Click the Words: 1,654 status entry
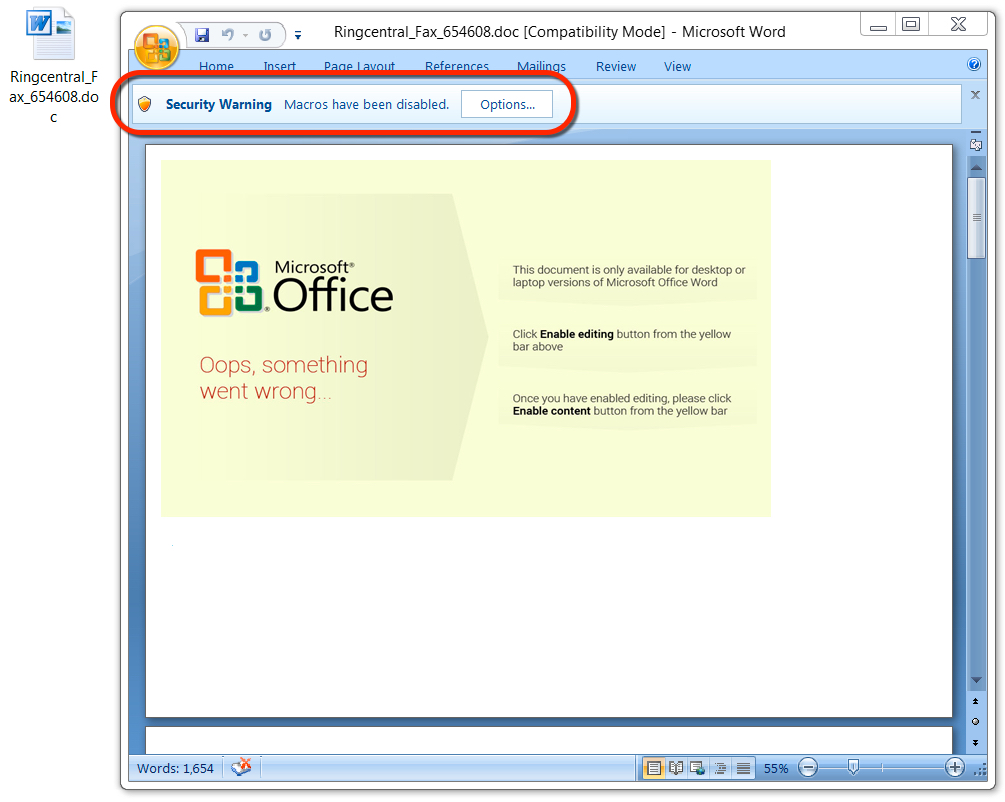 coord(175,768)
